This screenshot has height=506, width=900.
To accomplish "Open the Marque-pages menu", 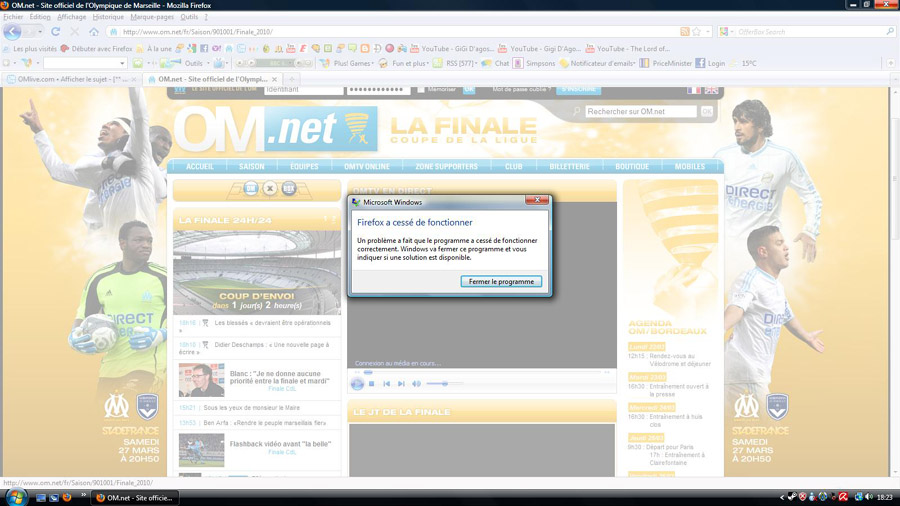I will (152, 17).
